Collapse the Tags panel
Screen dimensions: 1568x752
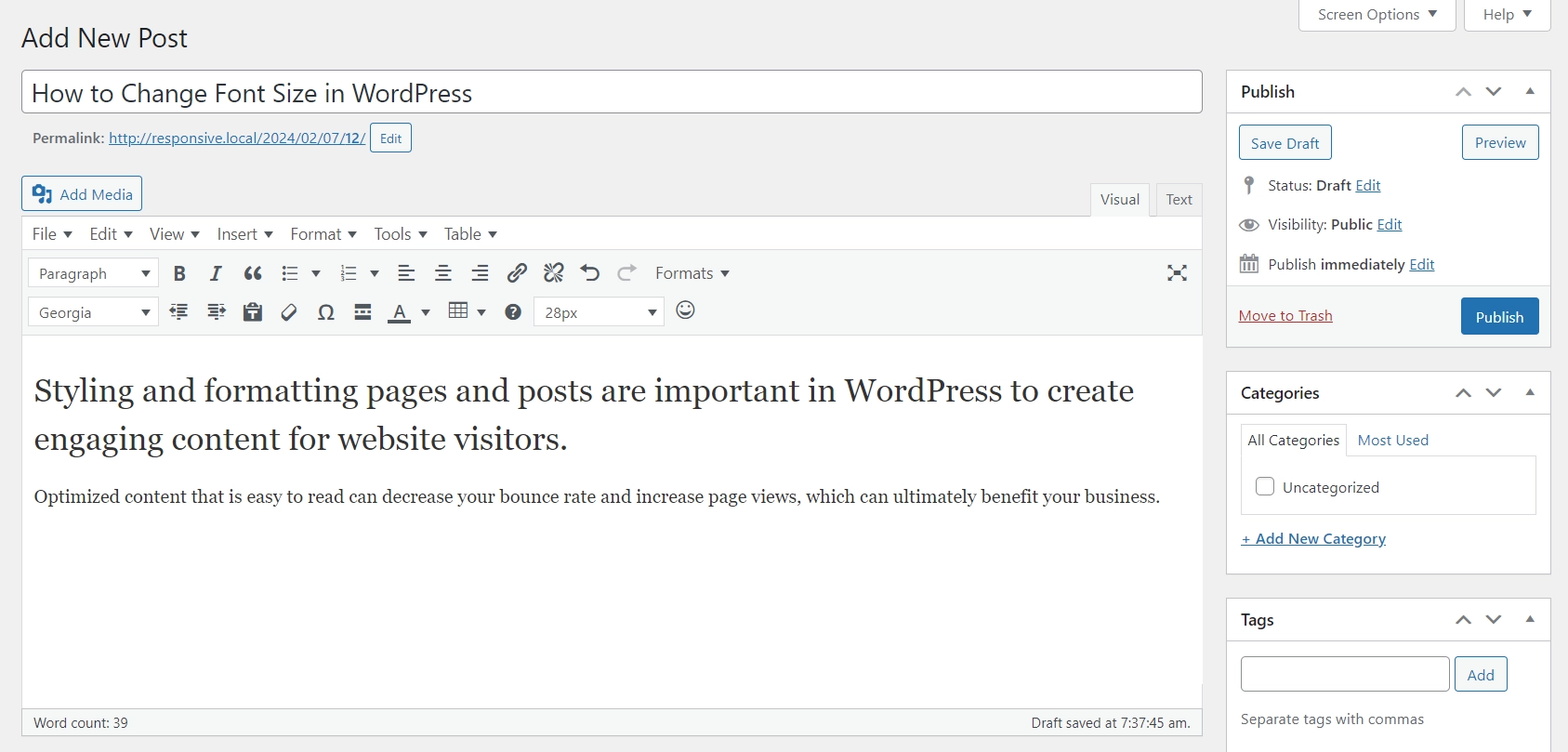coord(1530,619)
